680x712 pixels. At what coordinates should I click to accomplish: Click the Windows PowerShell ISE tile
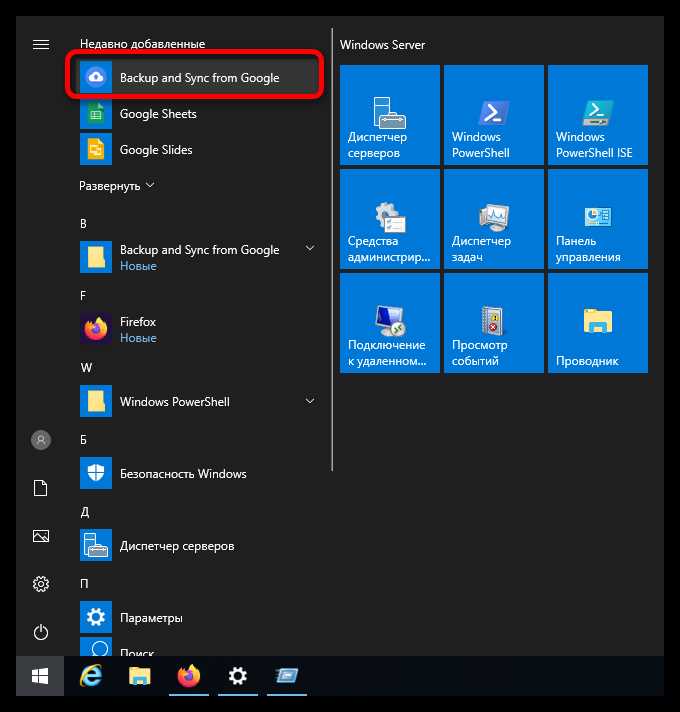click(x=598, y=115)
